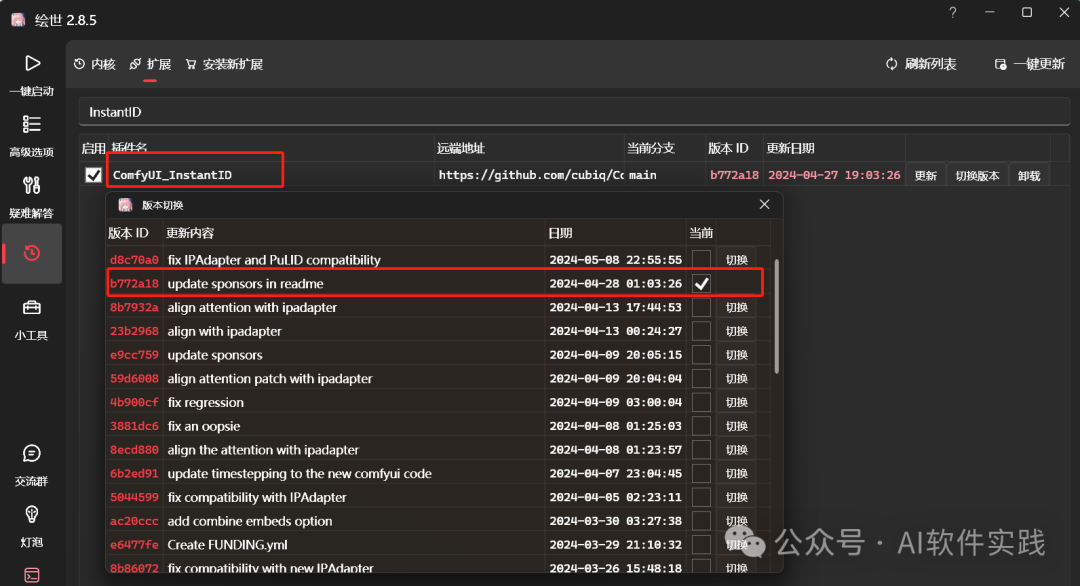
Task: Open the 安装新扩展 tab
Action: point(225,64)
